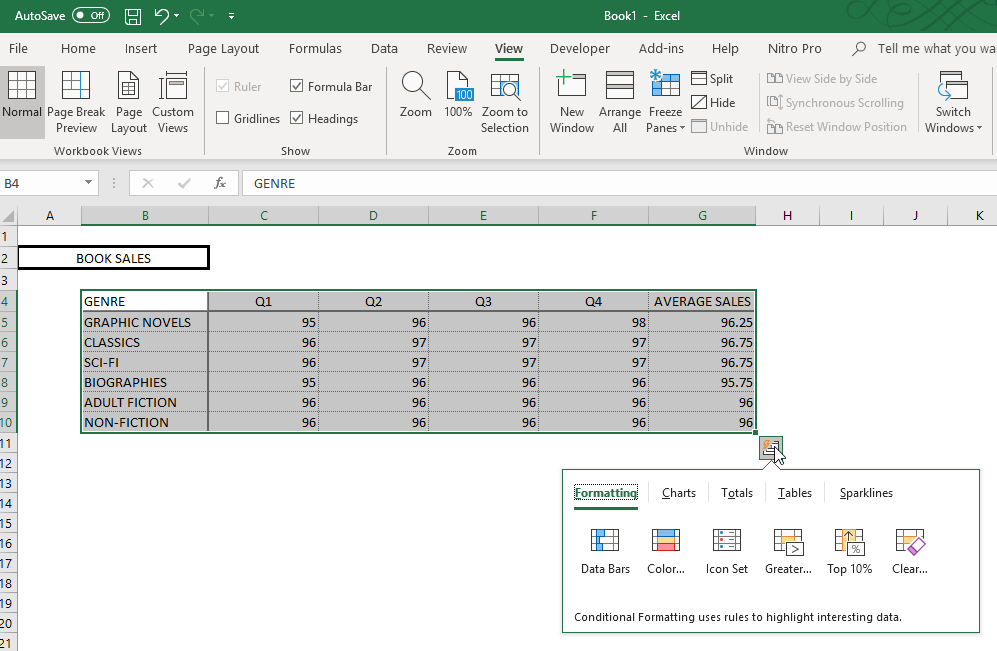Click inside the formula bar showing GENRE
The width and height of the screenshot is (997, 651).
[619, 183]
